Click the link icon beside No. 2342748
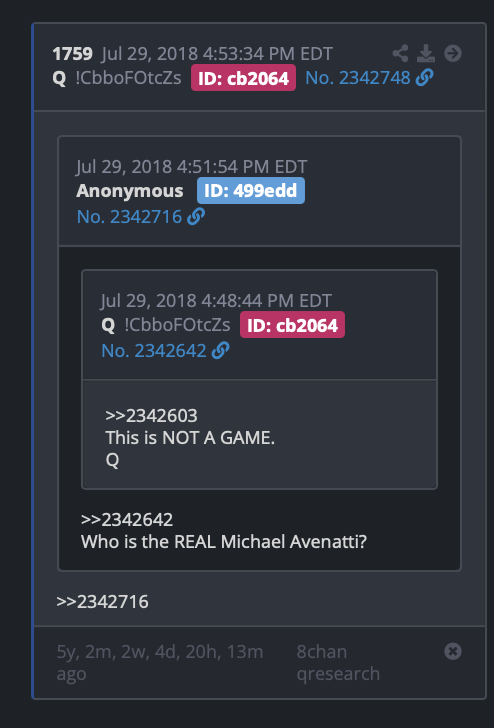This screenshot has height=728, width=494. [424, 78]
